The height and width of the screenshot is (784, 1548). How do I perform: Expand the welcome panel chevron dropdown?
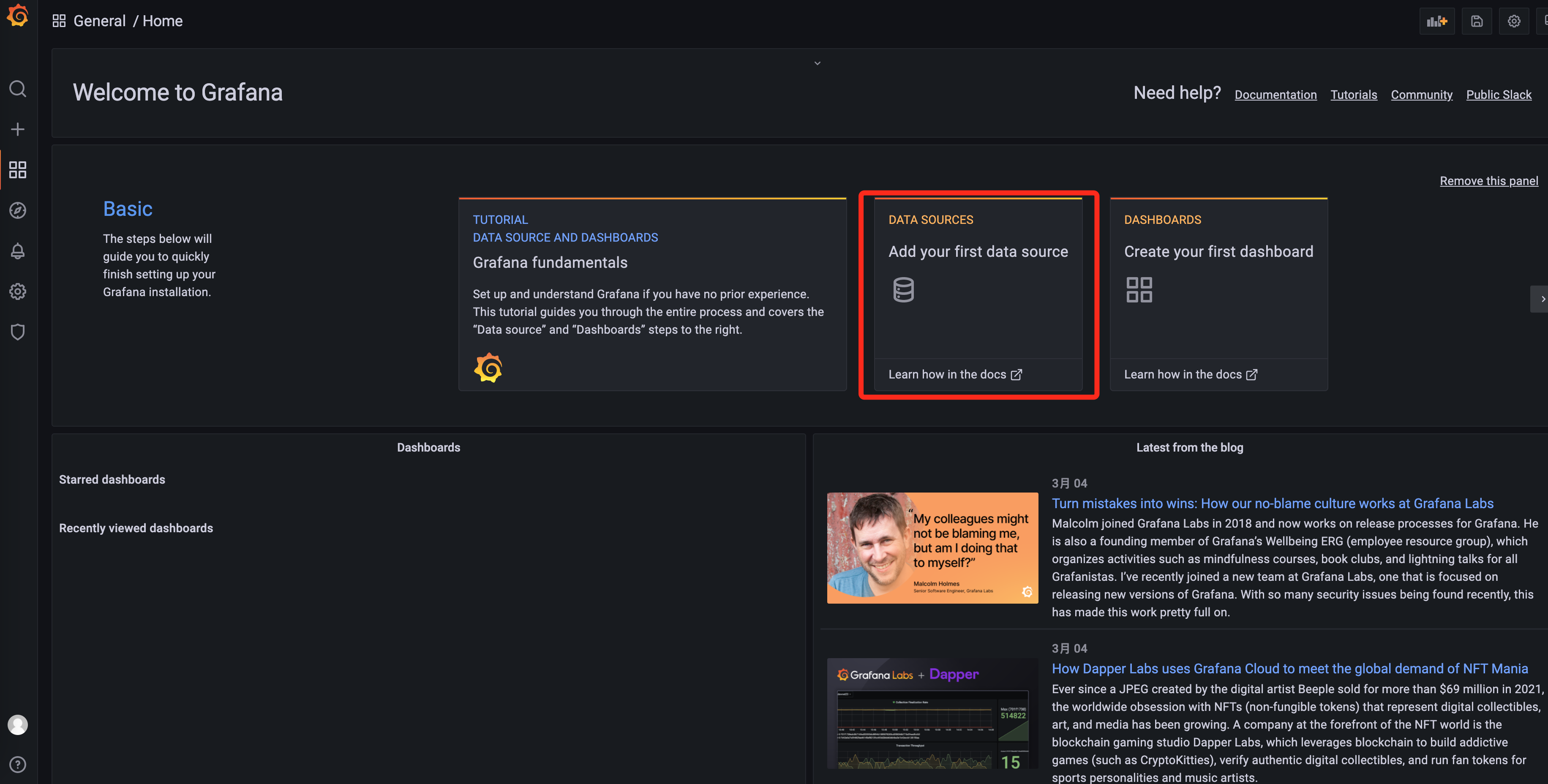pos(817,63)
